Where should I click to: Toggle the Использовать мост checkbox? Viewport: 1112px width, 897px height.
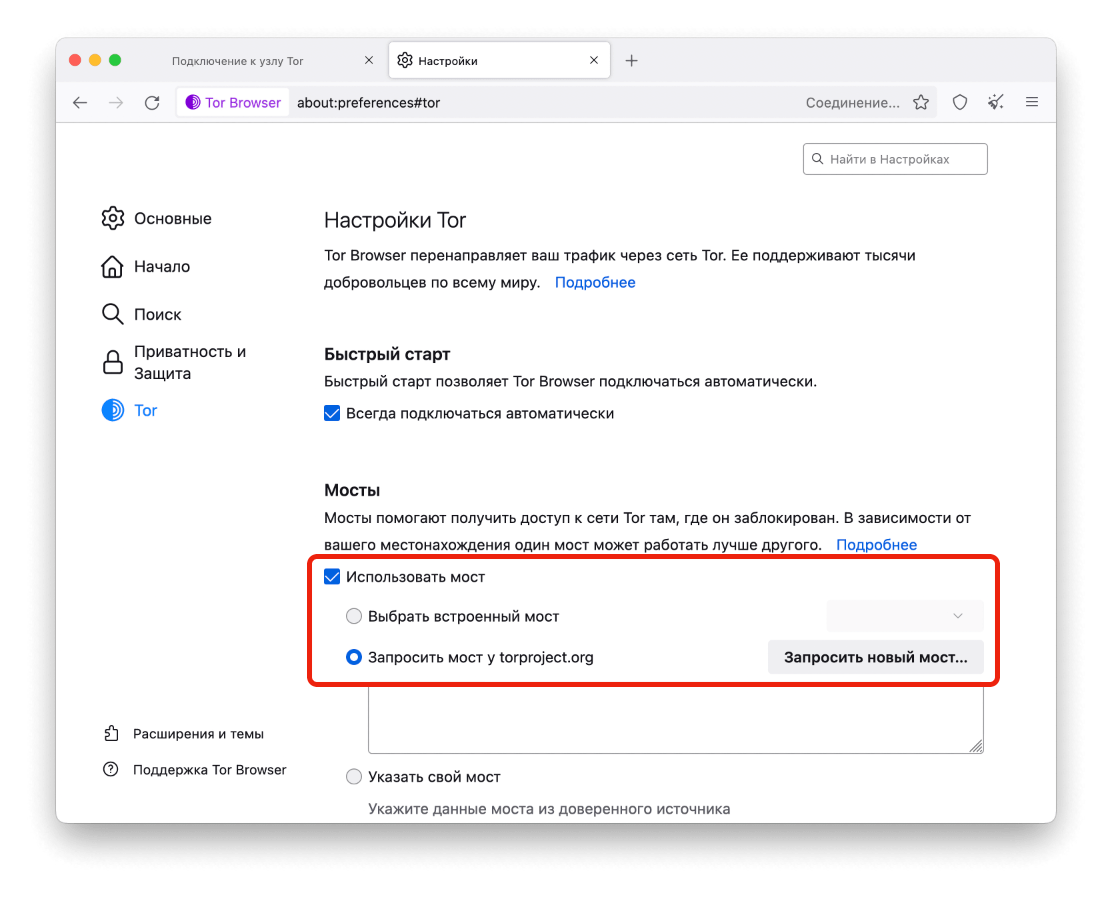331,576
